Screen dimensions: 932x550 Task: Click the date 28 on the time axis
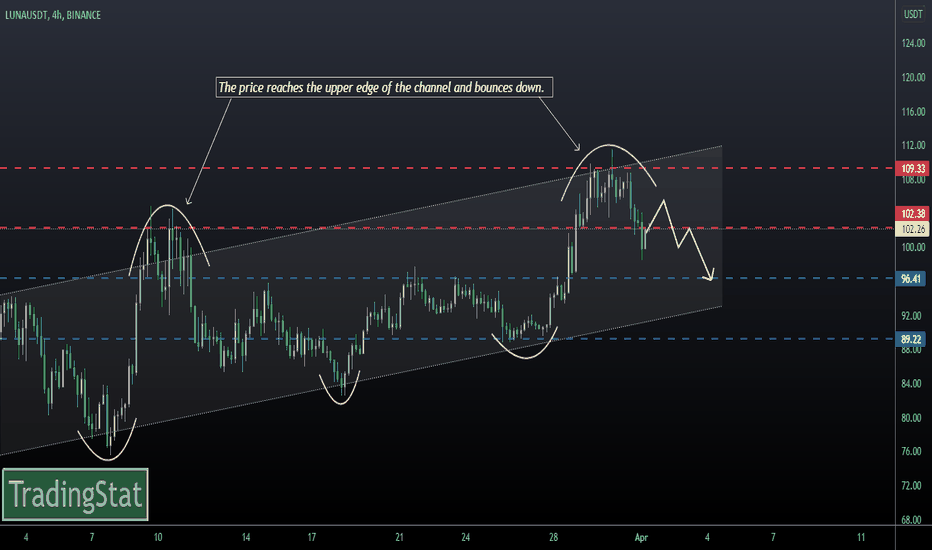553,538
